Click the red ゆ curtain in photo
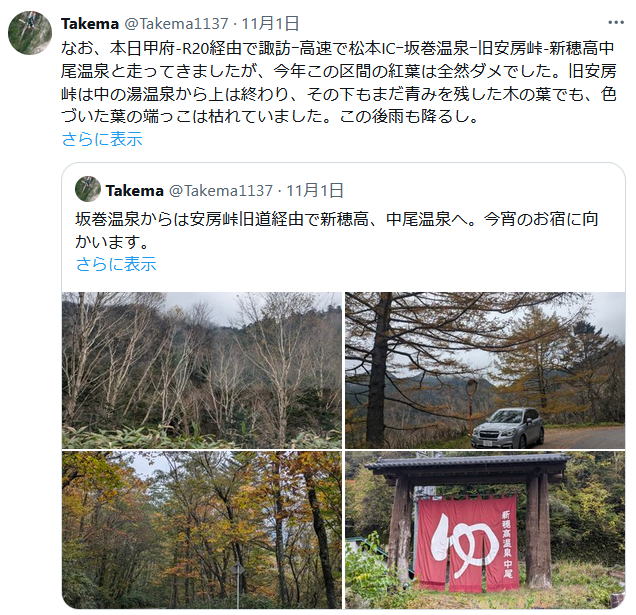636x615 pixels. click(x=467, y=544)
